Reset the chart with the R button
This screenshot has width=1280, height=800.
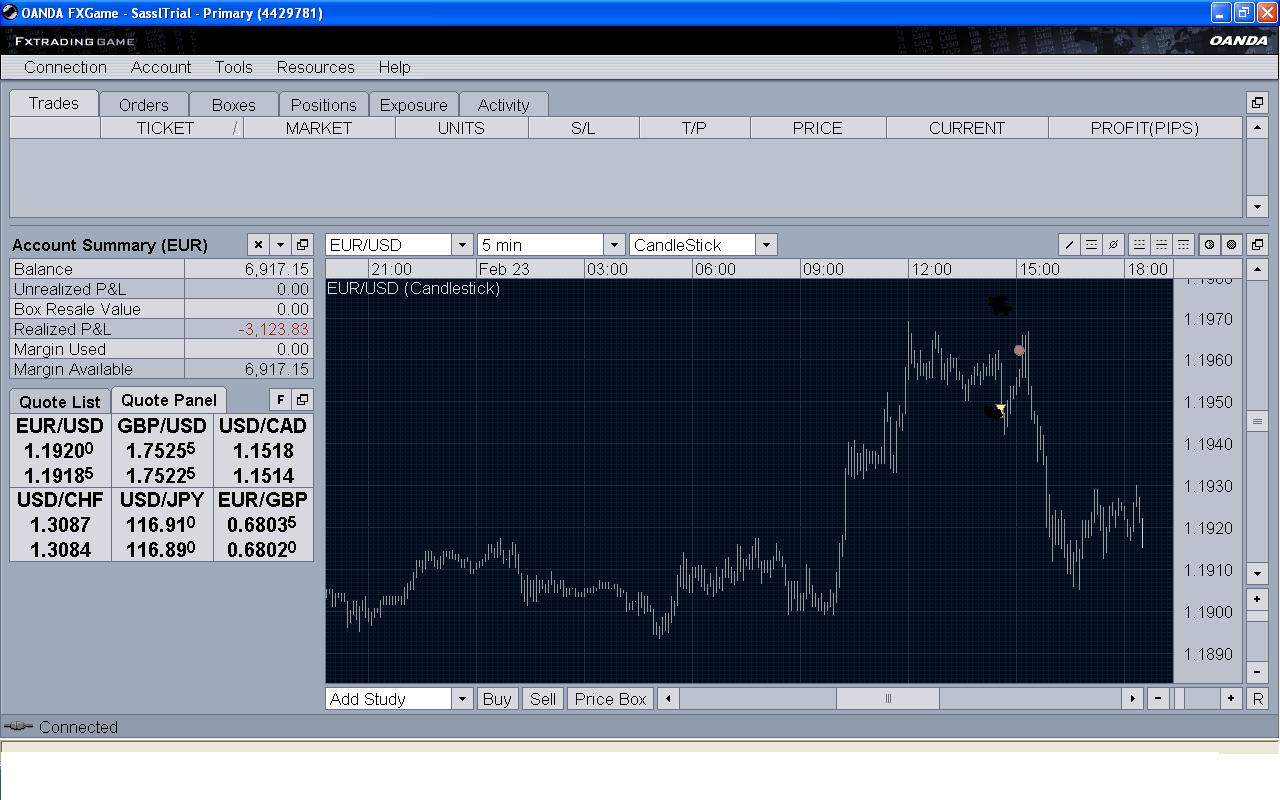click(x=1258, y=699)
